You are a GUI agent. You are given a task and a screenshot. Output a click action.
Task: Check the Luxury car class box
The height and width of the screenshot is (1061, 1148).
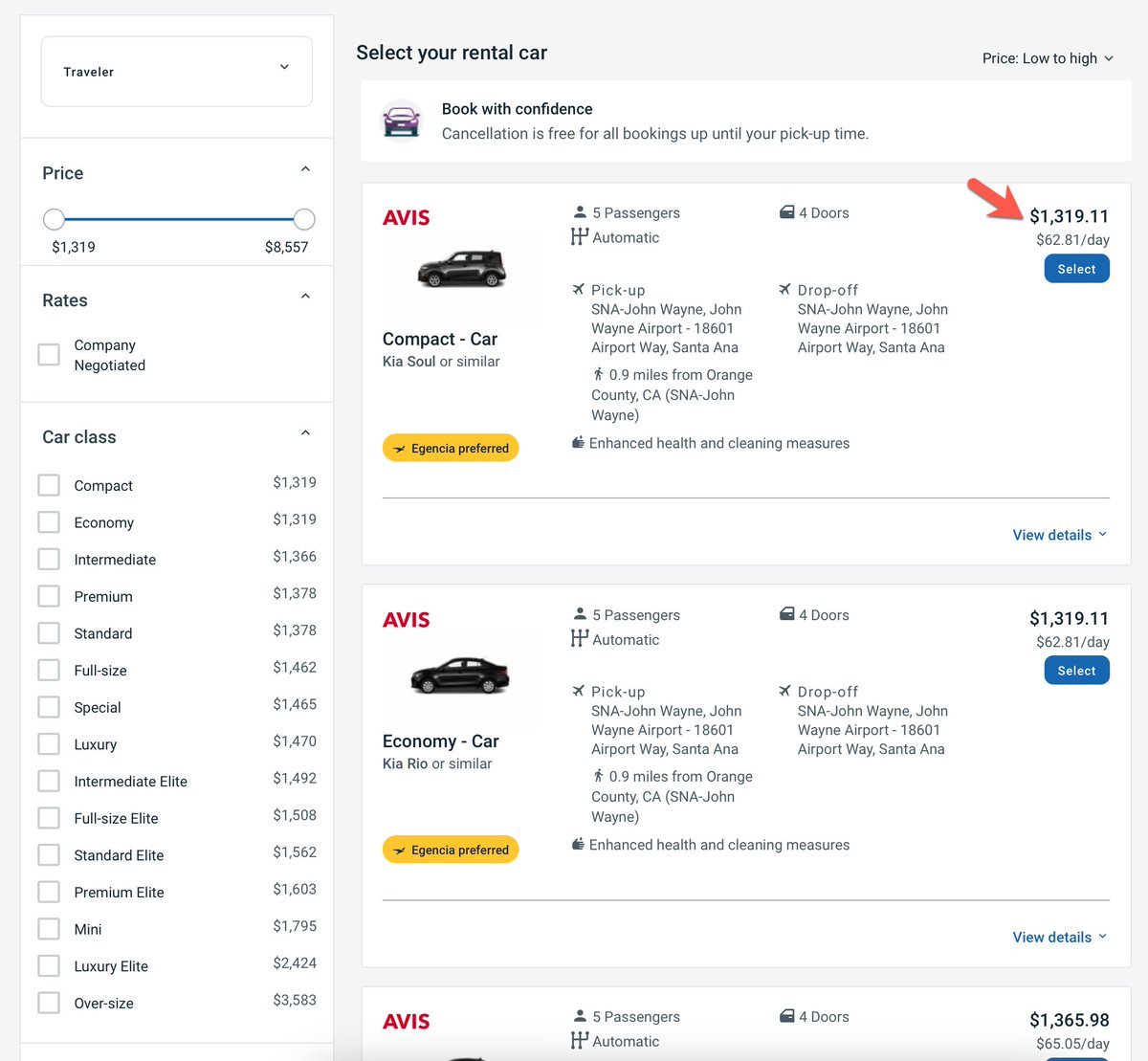pyautogui.click(x=49, y=744)
